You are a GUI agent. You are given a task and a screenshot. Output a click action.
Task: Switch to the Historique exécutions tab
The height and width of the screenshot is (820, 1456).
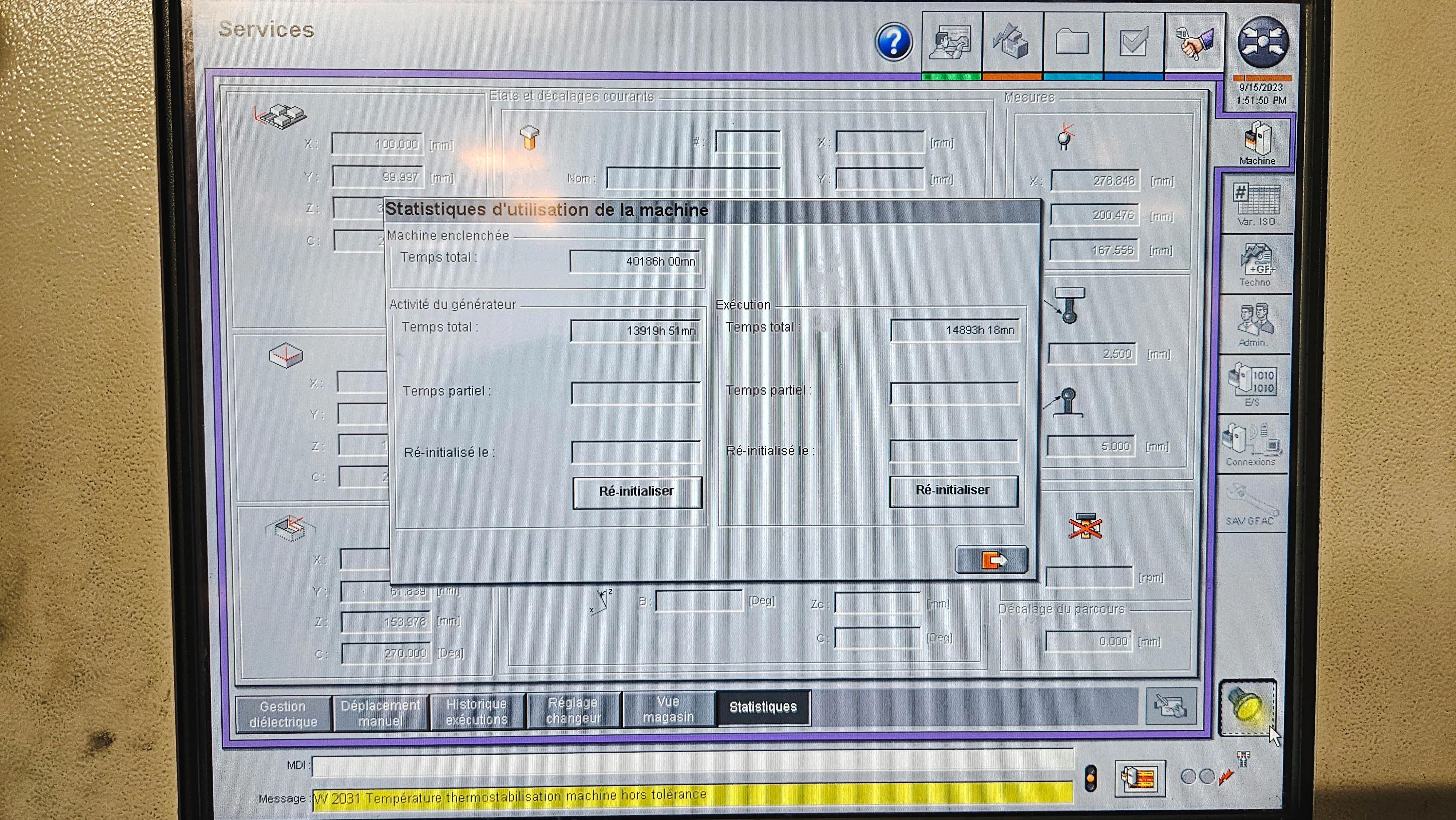(476, 712)
